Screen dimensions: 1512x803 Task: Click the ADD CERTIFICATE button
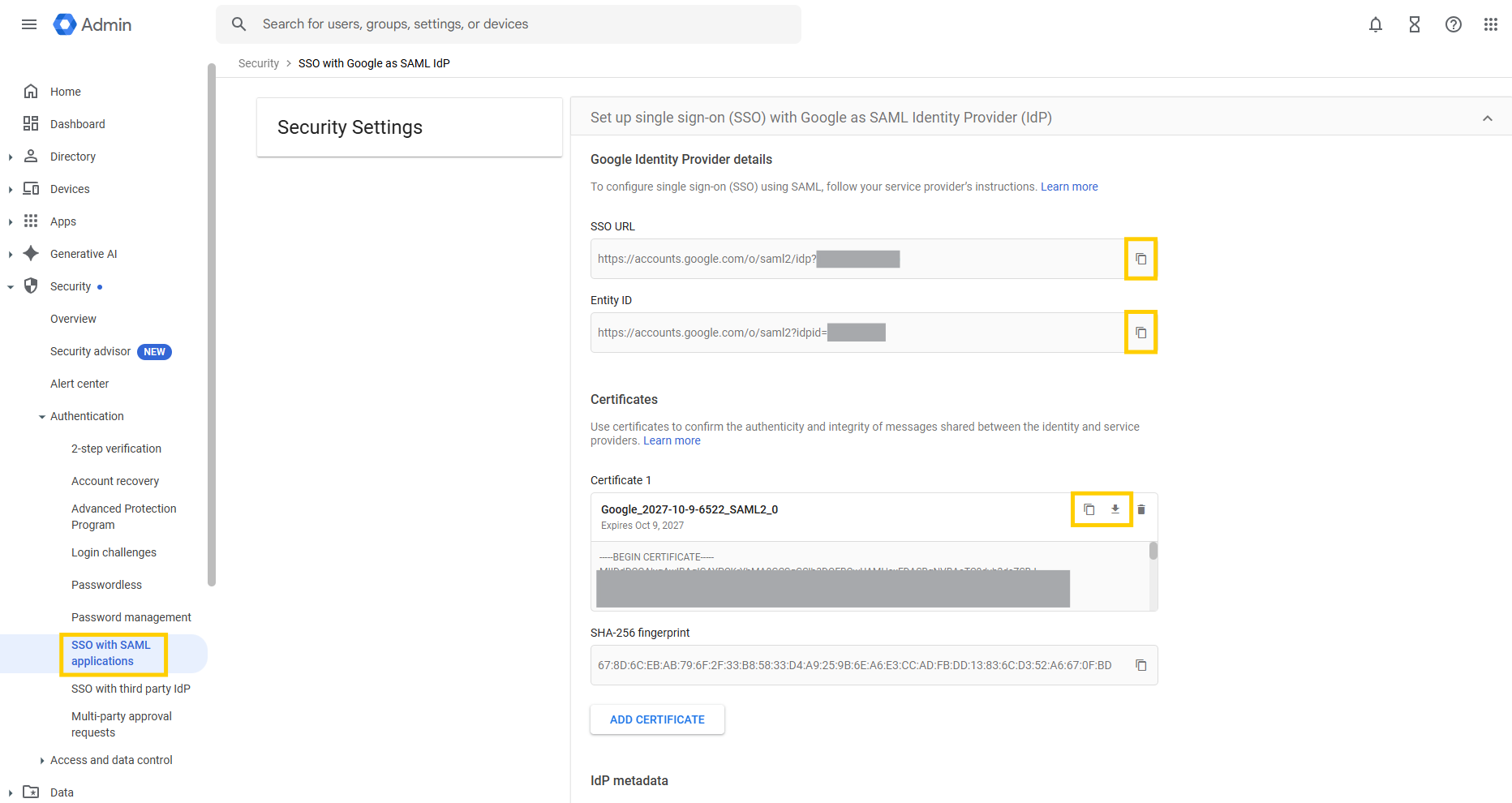(x=657, y=719)
